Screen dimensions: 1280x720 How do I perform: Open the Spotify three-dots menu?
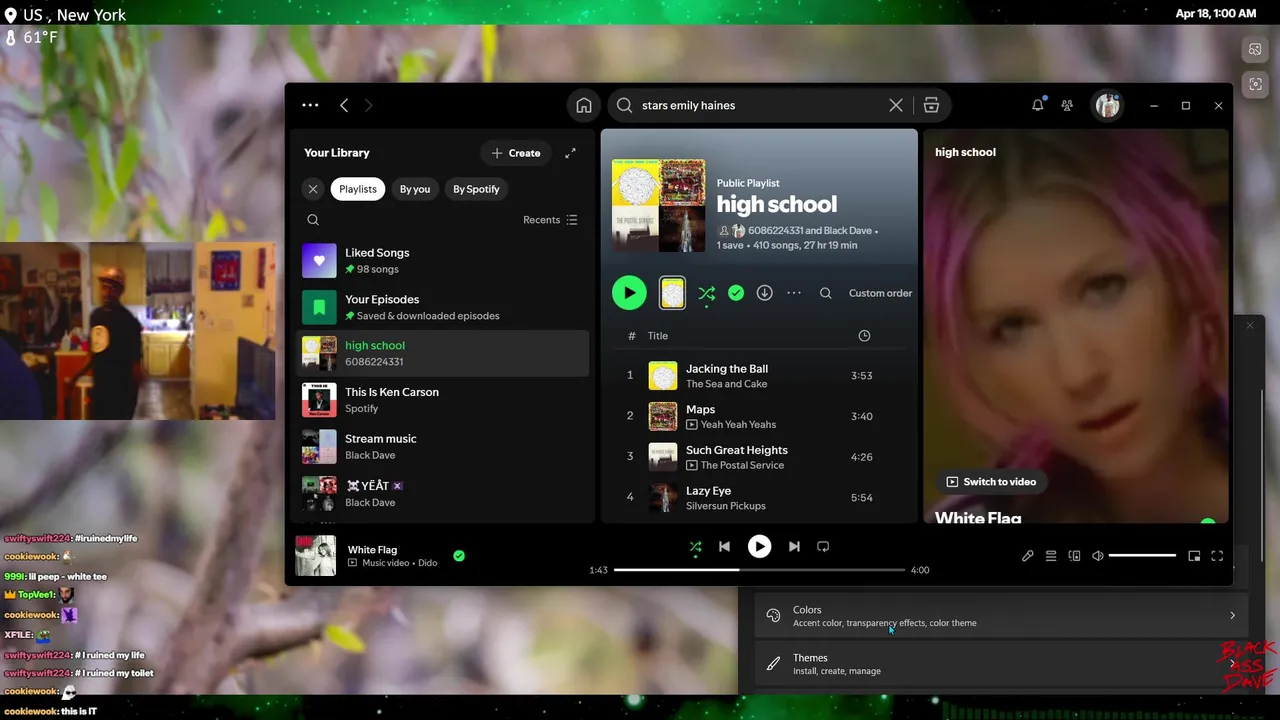310,105
